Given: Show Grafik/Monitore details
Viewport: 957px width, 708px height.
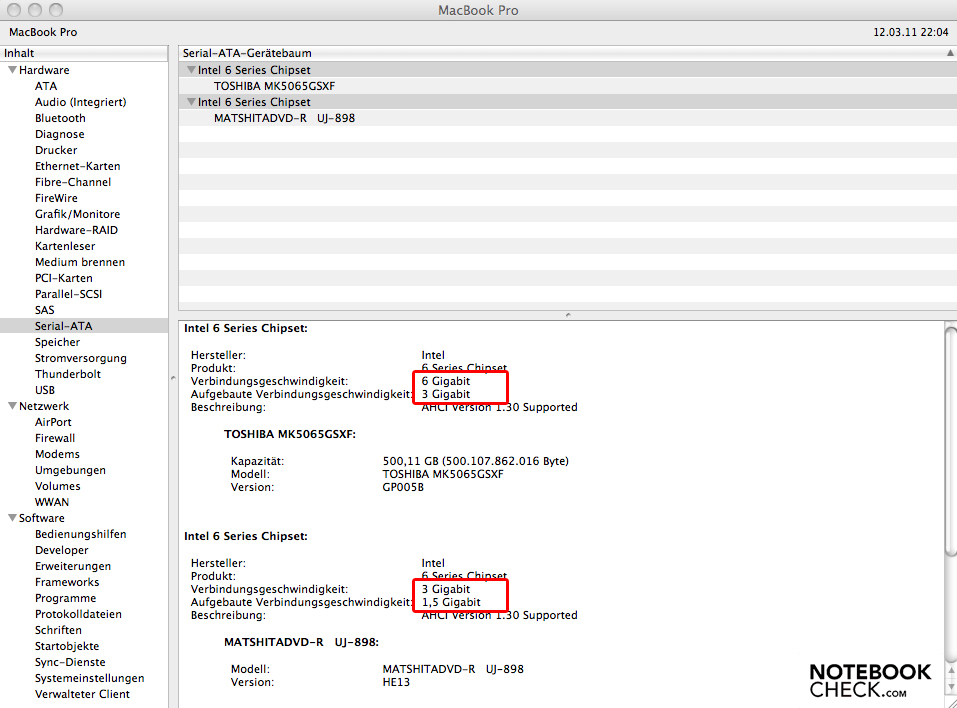Looking at the screenshot, I should tap(78, 214).
